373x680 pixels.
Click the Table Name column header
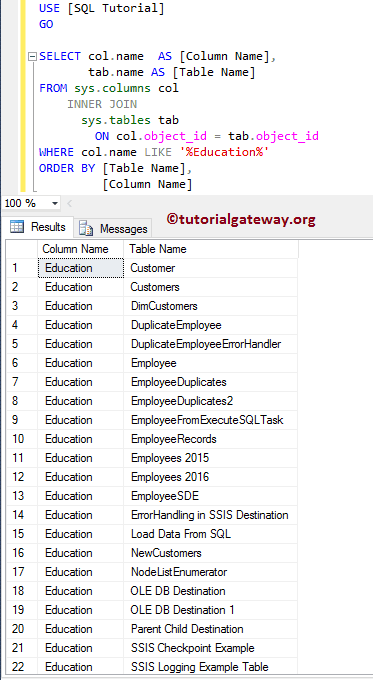(x=211, y=249)
